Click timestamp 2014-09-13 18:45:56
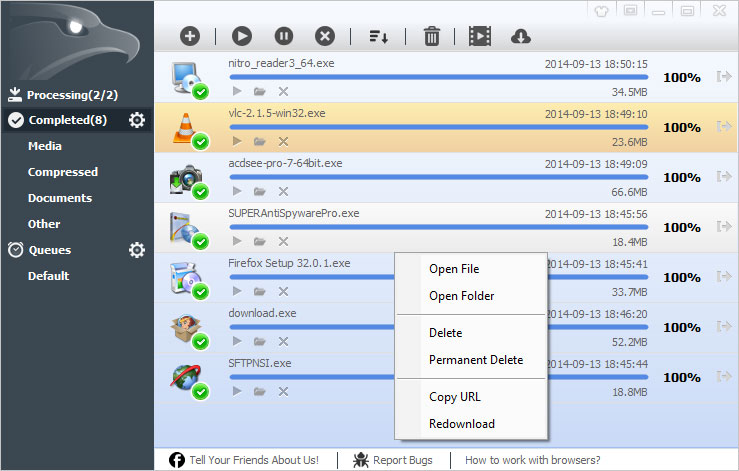Screen dimensions: 739x471 [x=596, y=214]
